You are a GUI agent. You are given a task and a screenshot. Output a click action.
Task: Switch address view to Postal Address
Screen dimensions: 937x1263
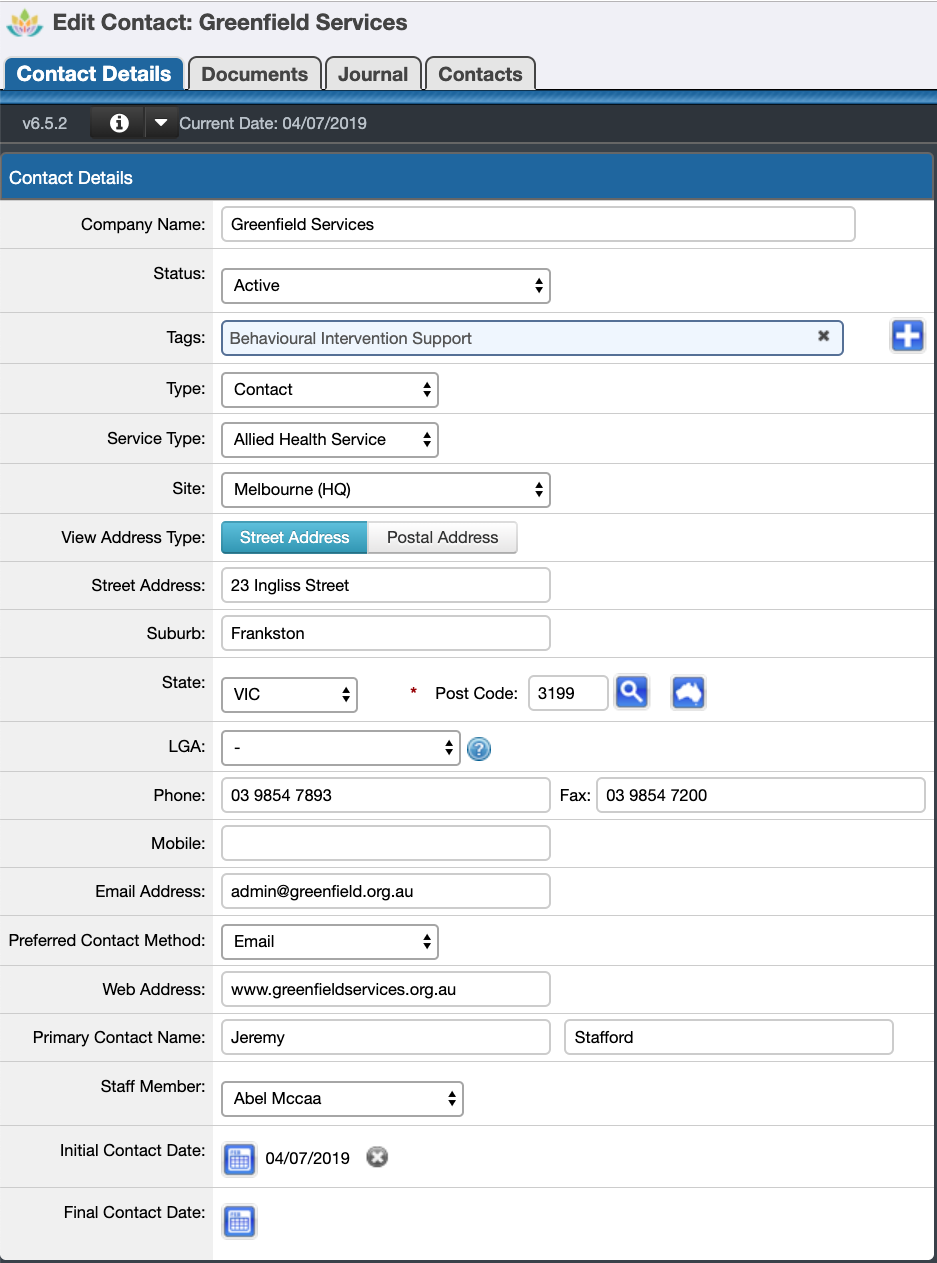pyautogui.click(x=442, y=537)
